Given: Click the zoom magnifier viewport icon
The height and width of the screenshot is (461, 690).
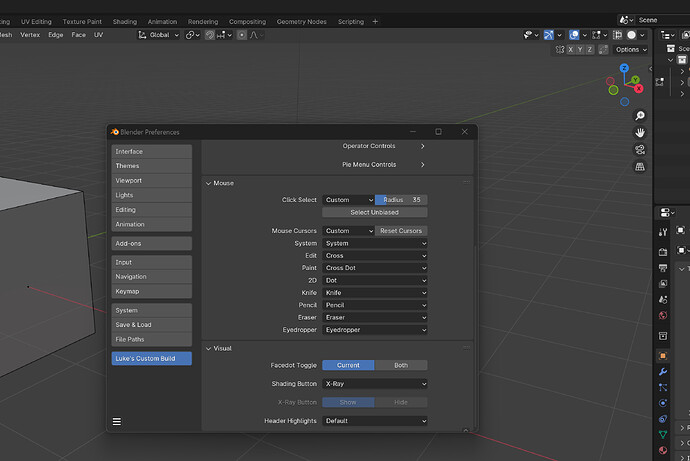Looking at the screenshot, I should tap(640, 116).
